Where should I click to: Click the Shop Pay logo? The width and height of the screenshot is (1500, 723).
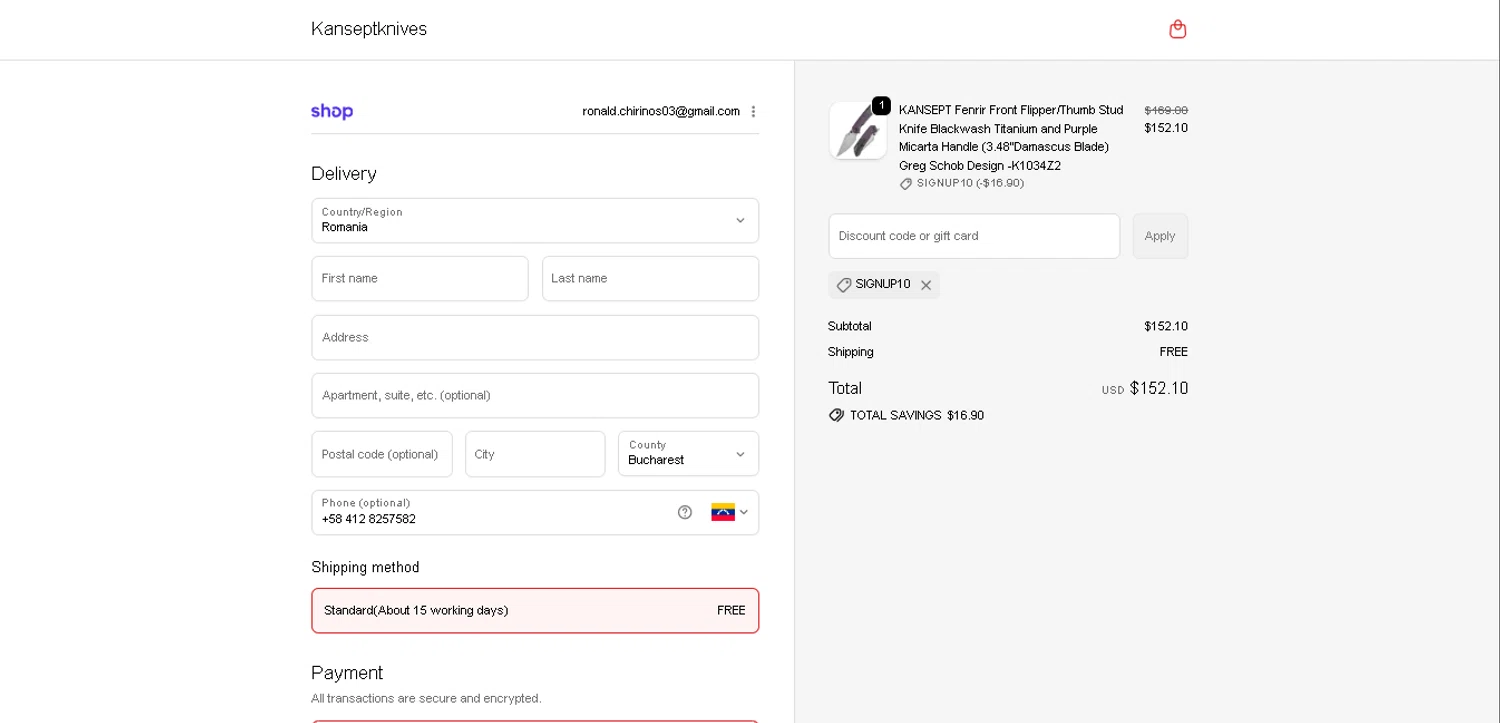point(332,111)
